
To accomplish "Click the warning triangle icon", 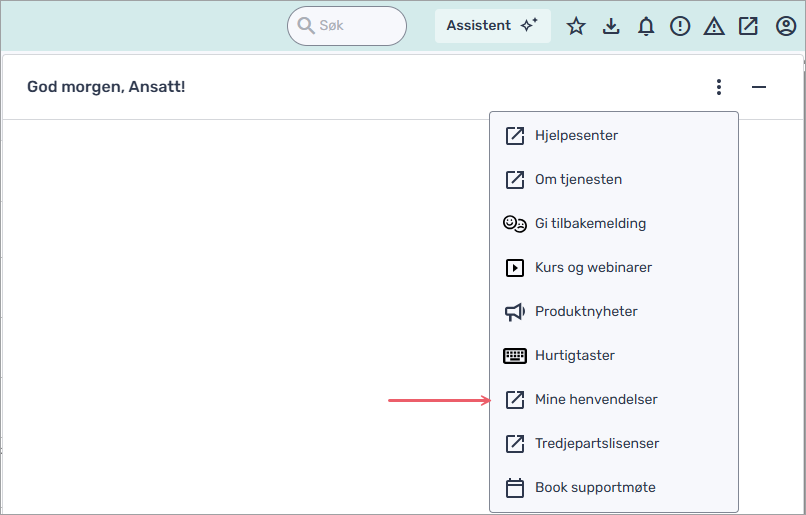I will coord(714,26).
